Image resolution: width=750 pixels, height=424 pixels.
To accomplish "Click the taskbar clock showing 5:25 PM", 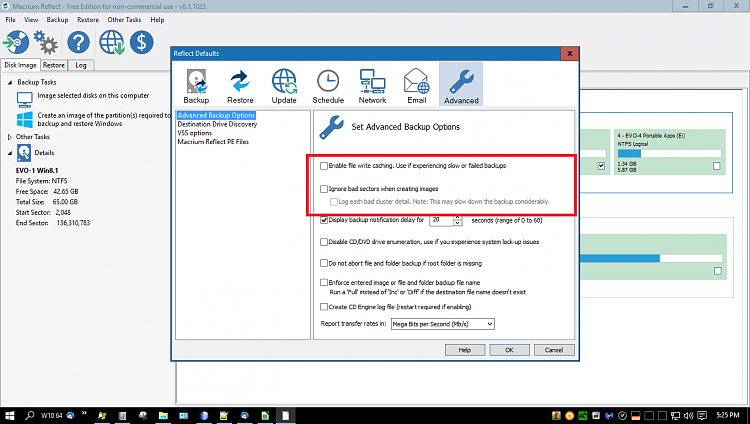I will pos(728,415).
